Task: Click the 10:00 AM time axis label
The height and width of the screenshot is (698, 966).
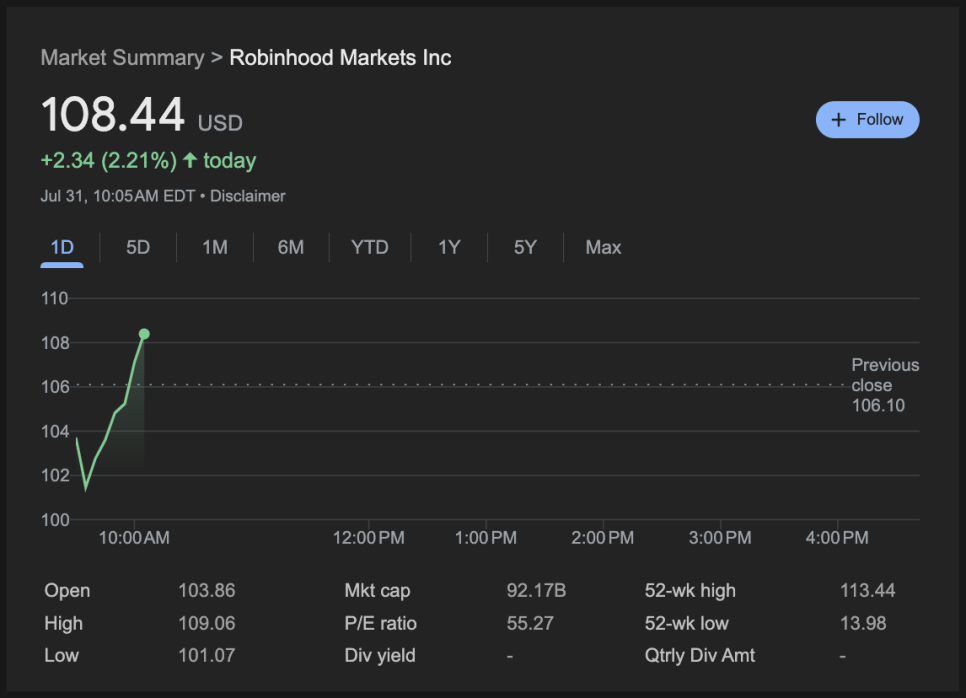Action: (134, 538)
